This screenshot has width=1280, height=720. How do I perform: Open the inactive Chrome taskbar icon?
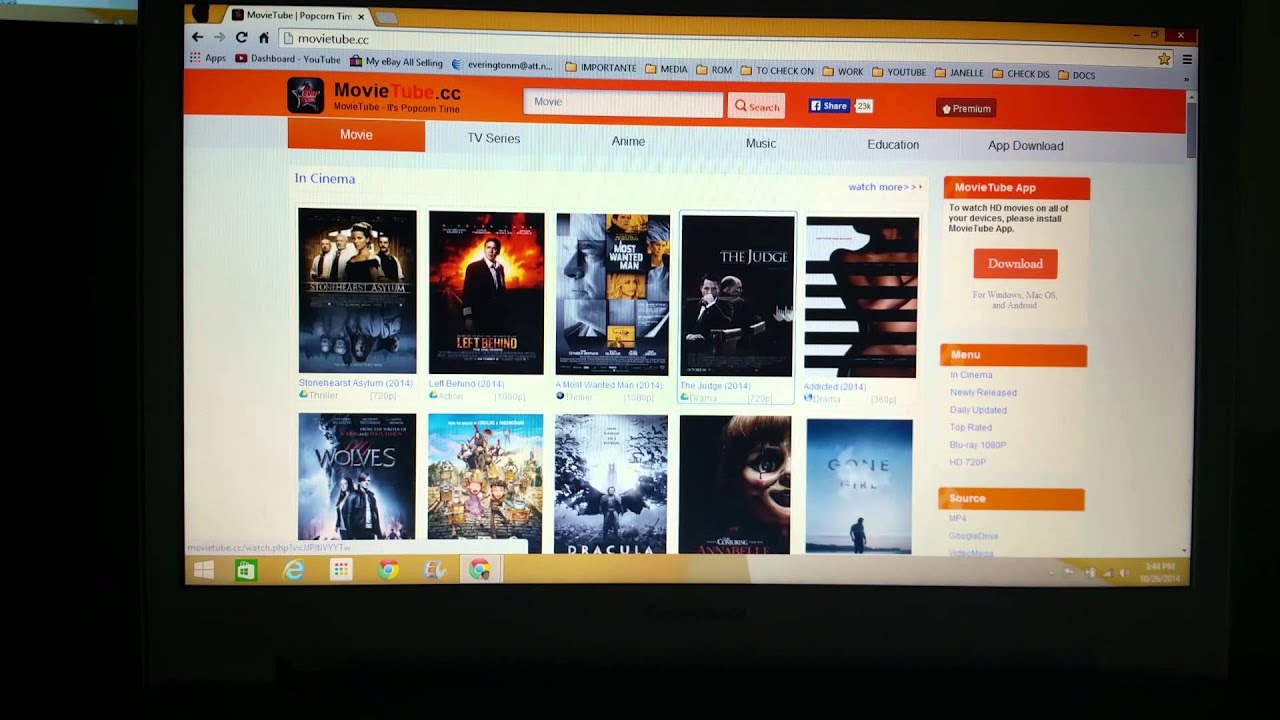(388, 570)
